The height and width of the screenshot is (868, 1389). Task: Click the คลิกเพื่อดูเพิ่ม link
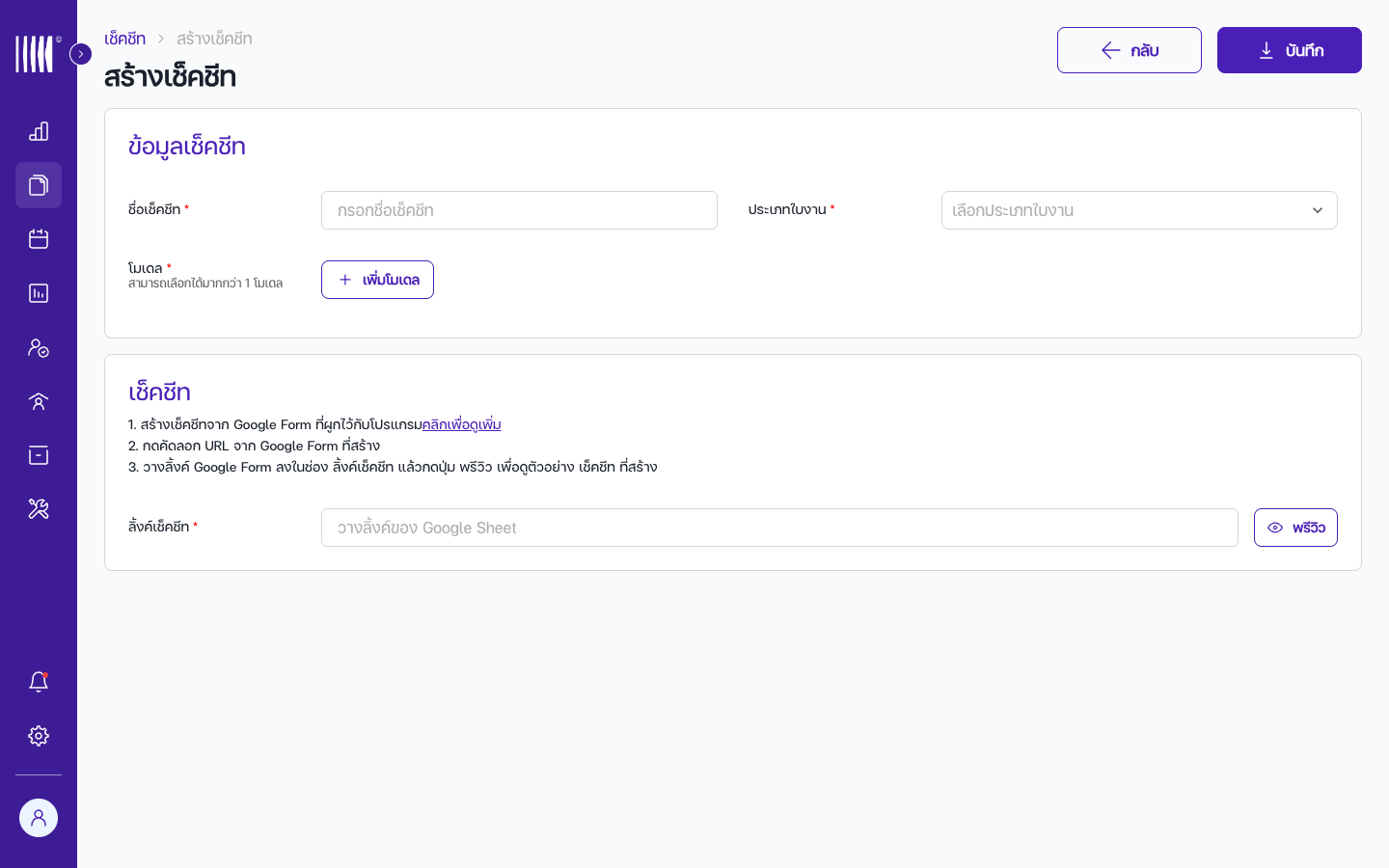click(461, 424)
